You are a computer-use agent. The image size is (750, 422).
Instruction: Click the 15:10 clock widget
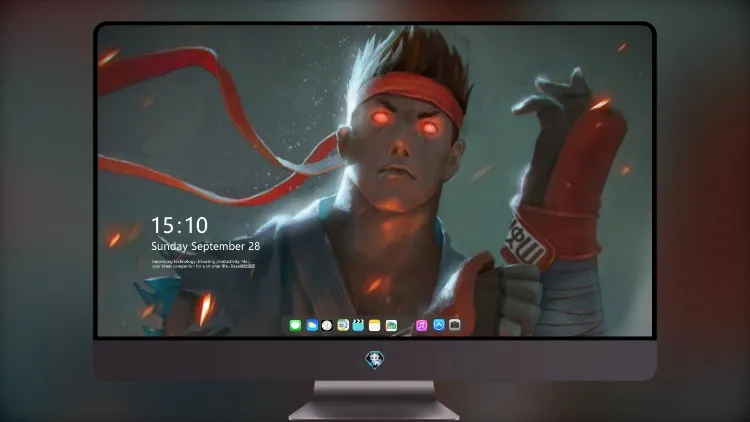[179, 225]
